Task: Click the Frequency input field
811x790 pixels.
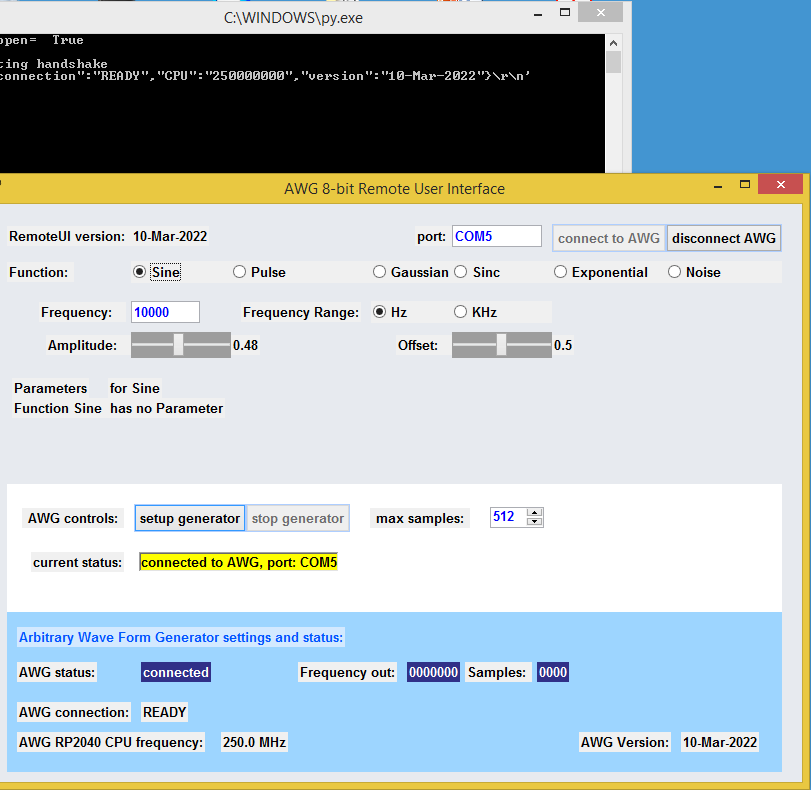Action: [165, 312]
